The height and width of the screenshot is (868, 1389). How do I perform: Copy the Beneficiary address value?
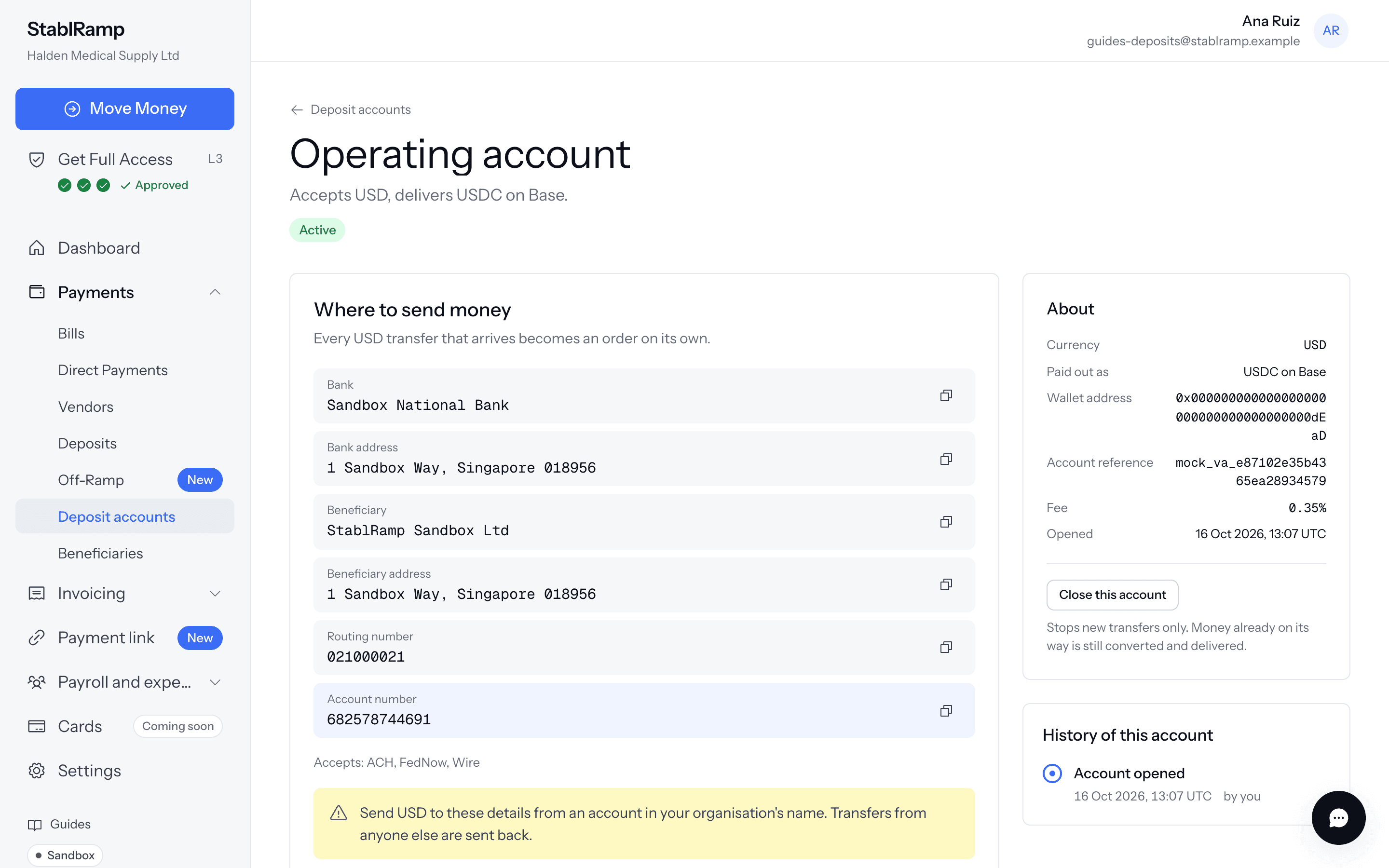tap(946, 584)
